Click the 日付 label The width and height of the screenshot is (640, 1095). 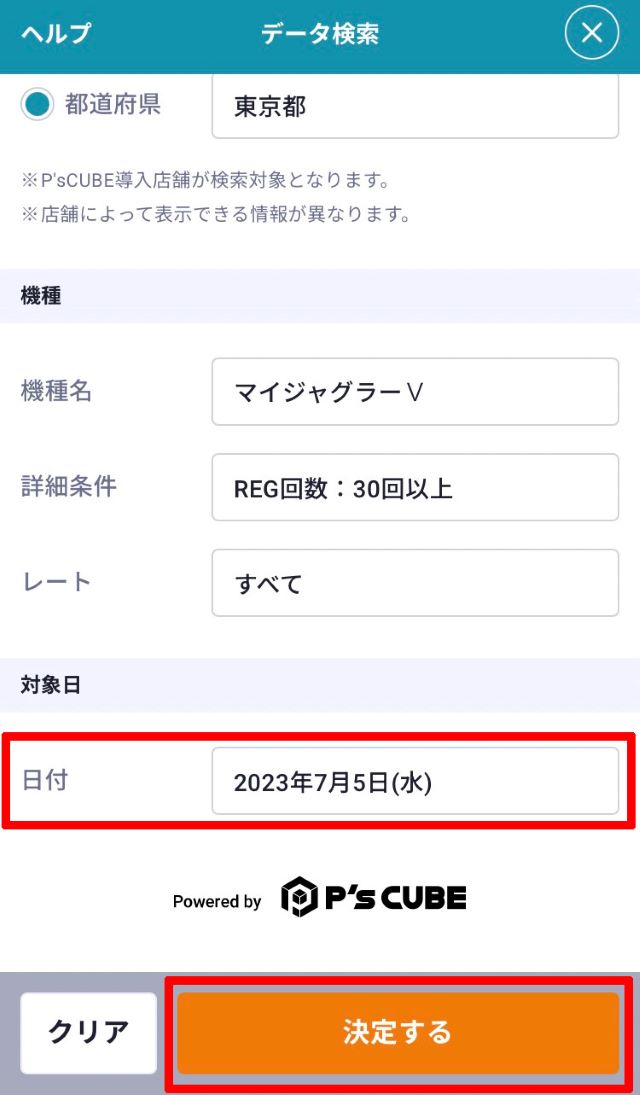(45, 780)
